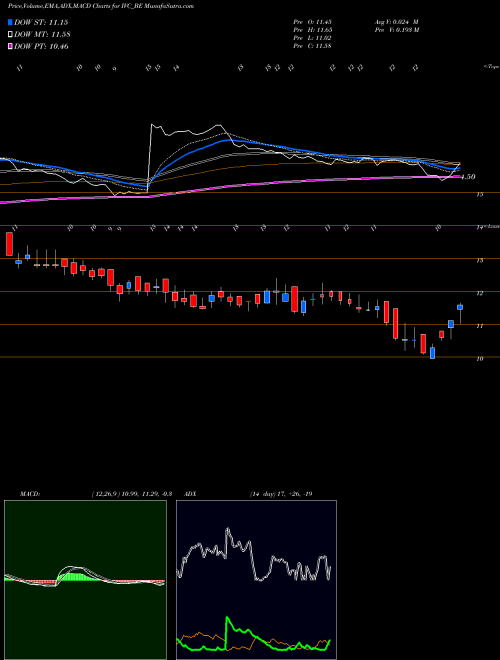The height and width of the screenshot is (660, 500).
Task: Click the 'Avg V: 0.024 M' value
Action: pyautogui.click(x=396, y=22)
